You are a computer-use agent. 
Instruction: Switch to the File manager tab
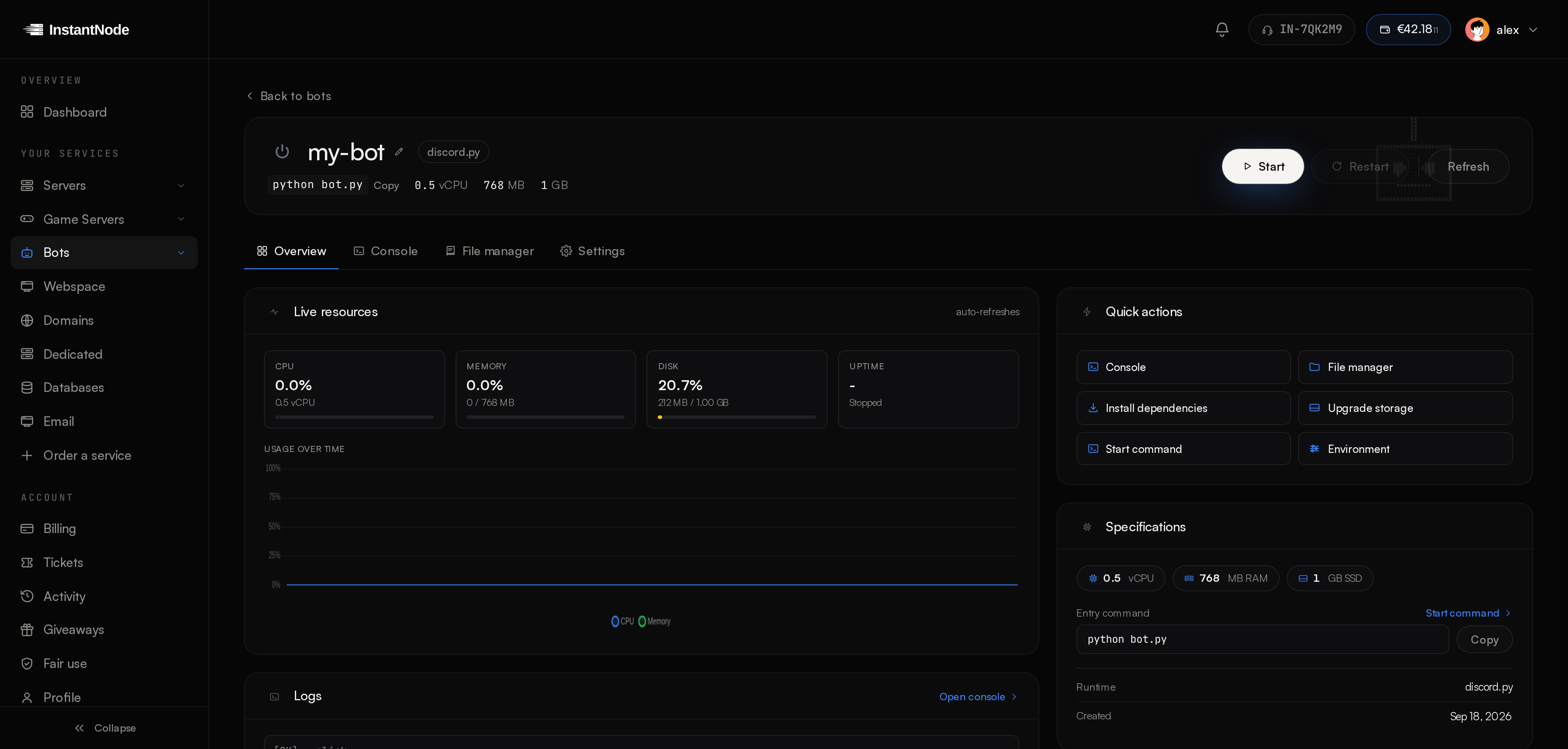pos(490,251)
